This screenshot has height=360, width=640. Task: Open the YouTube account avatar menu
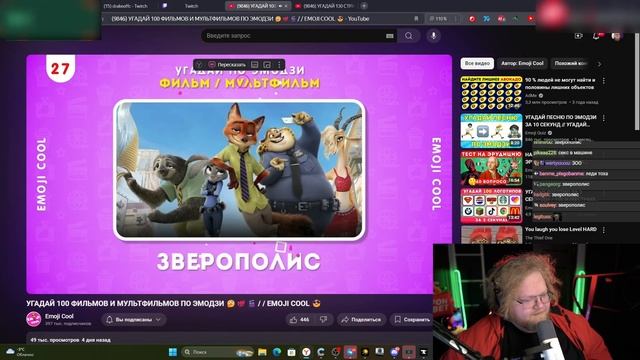click(616, 36)
